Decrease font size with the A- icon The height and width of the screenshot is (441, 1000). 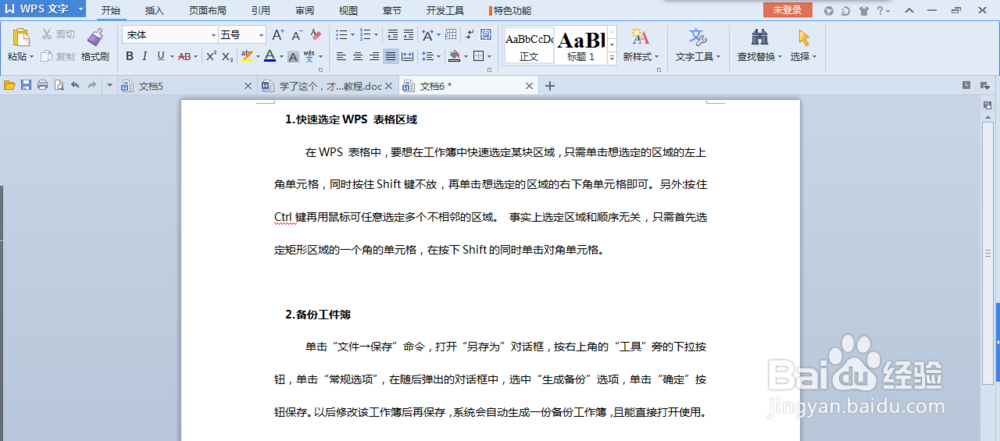297,34
